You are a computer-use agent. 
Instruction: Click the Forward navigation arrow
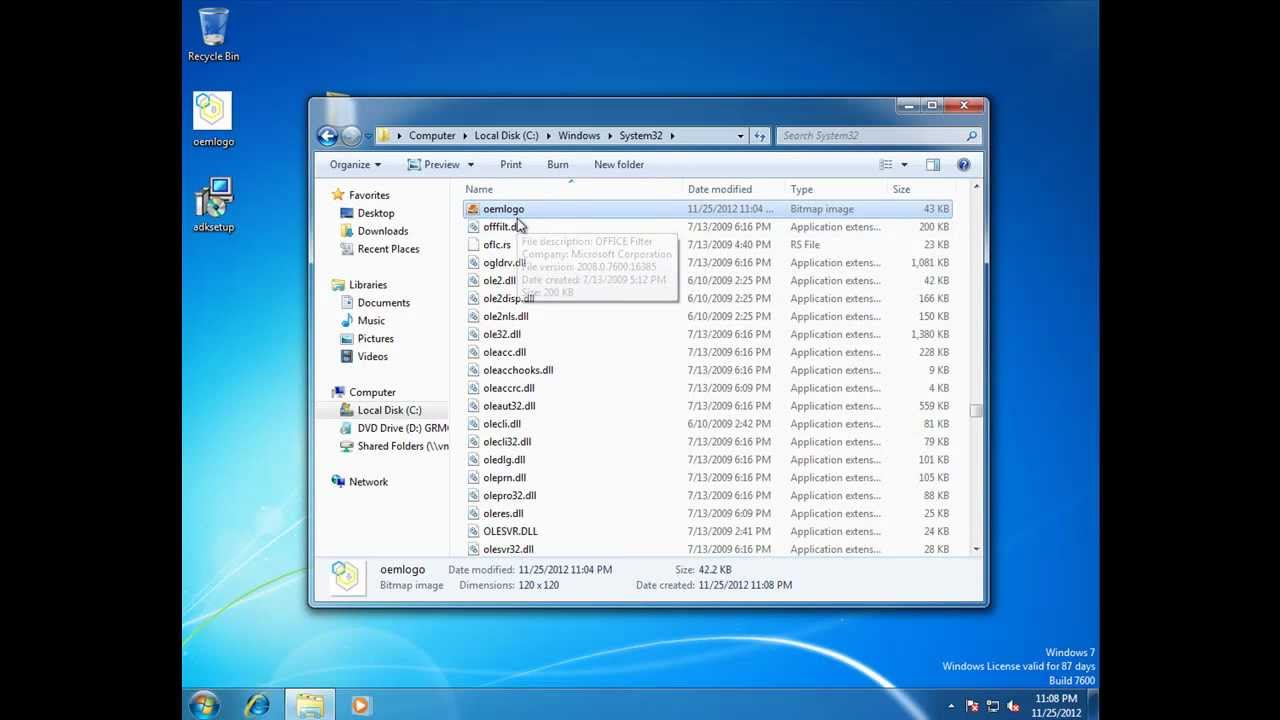(x=351, y=136)
